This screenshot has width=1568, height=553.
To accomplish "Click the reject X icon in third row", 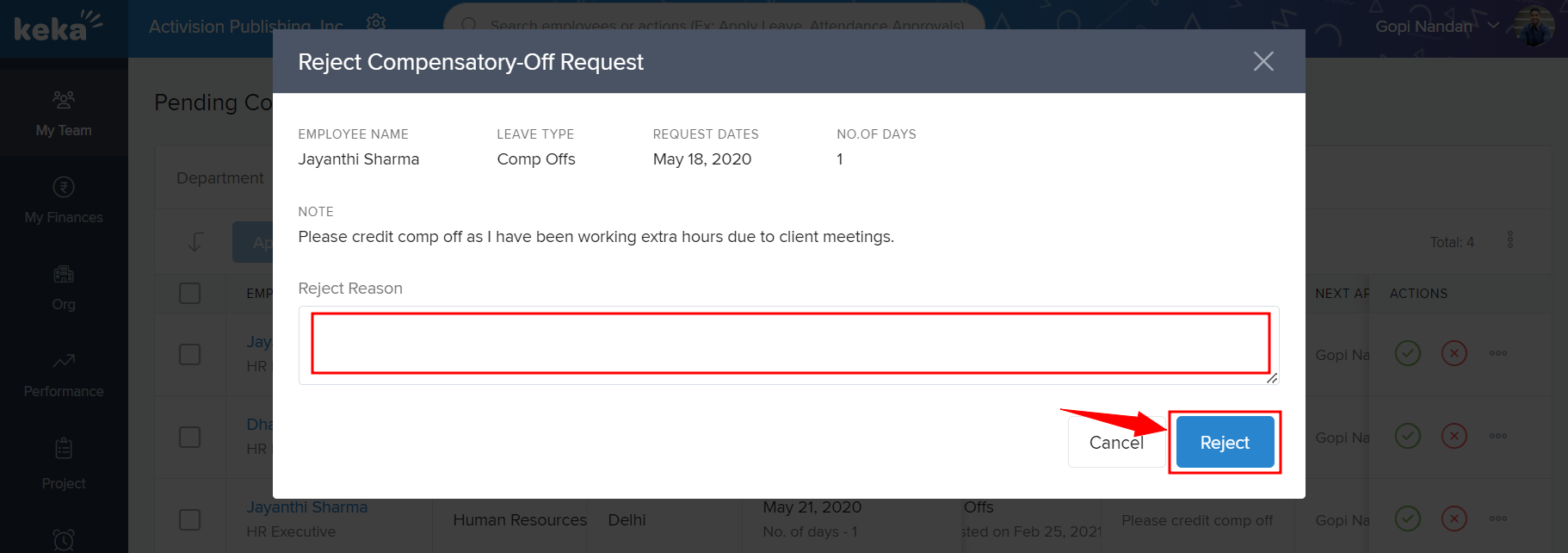I will 1454,519.
